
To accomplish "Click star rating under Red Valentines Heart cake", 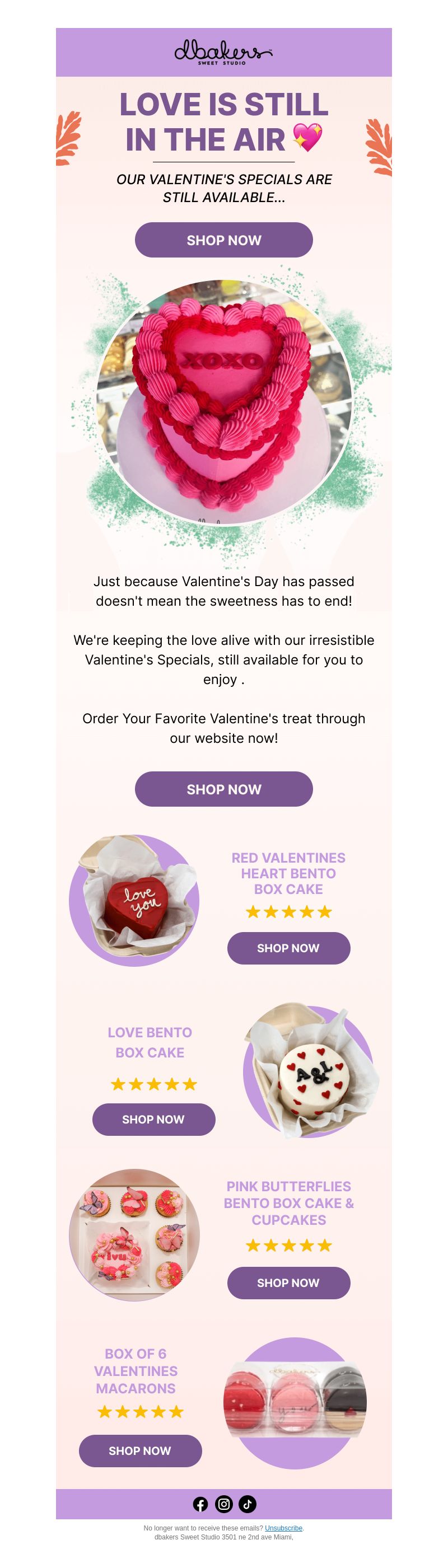I will pos(288,911).
